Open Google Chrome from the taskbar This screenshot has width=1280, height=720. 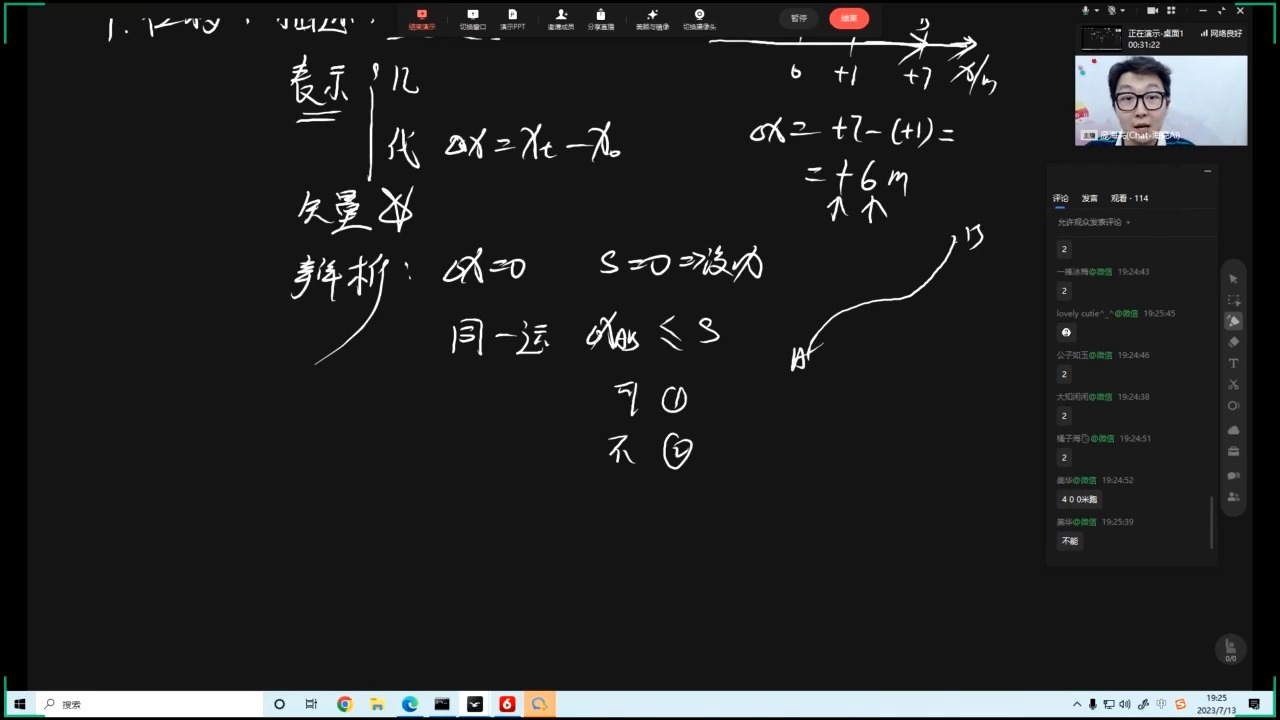tap(344, 704)
